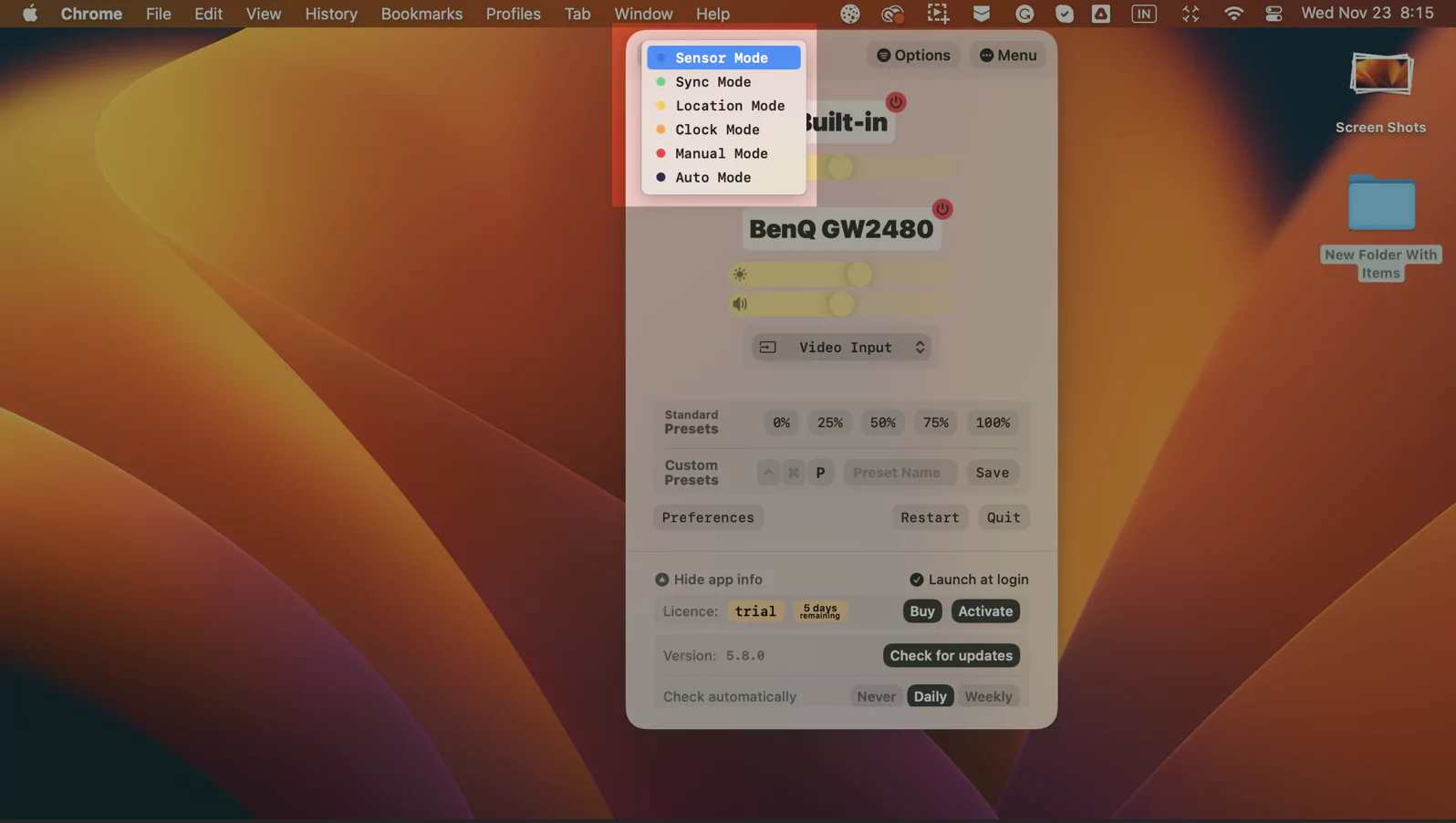This screenshot has height=823, width=1456.
Task: Click the BenQ volume speaker icon
Action: 740,304
